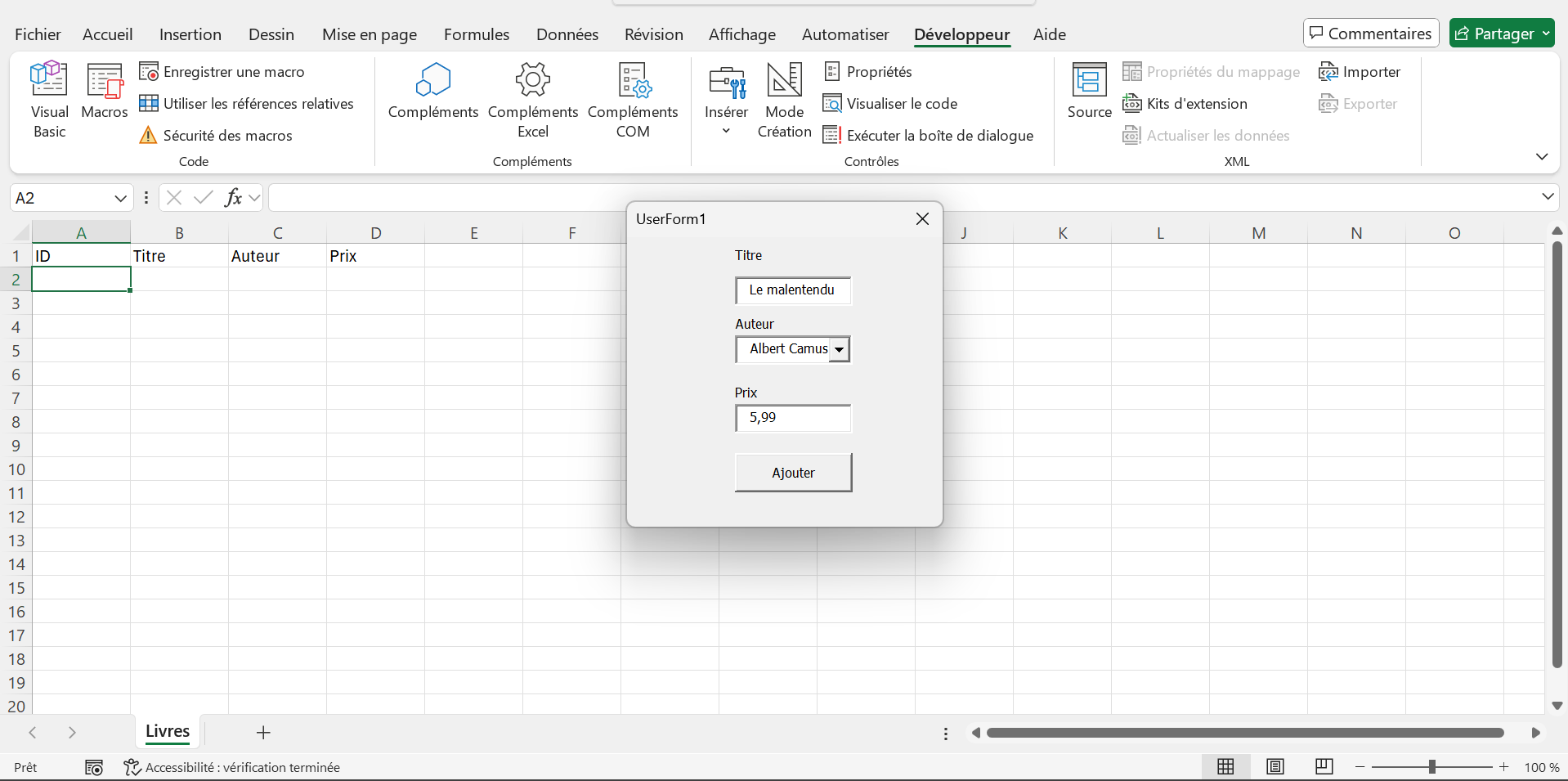Switch to Page Break Preview
The width and height of the screenshot is (1568, 781).
pyautogui.click(x=1324, y=767)
